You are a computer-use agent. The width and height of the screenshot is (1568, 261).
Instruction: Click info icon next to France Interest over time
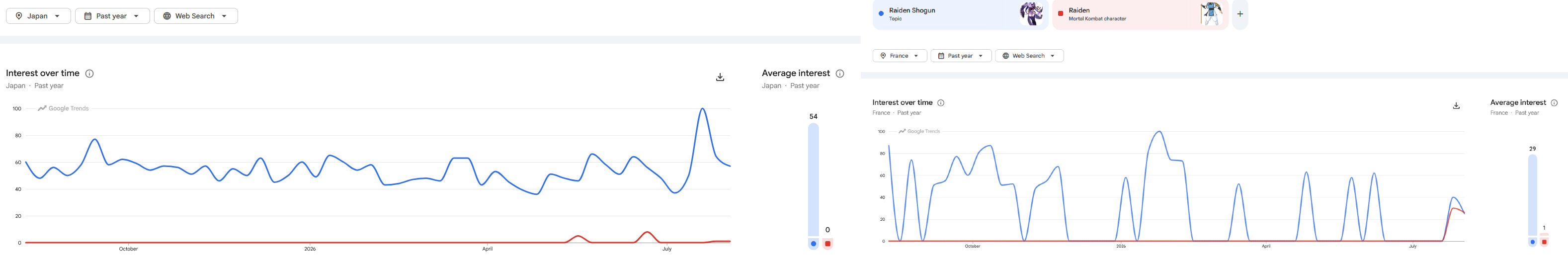tap(940, 103)
